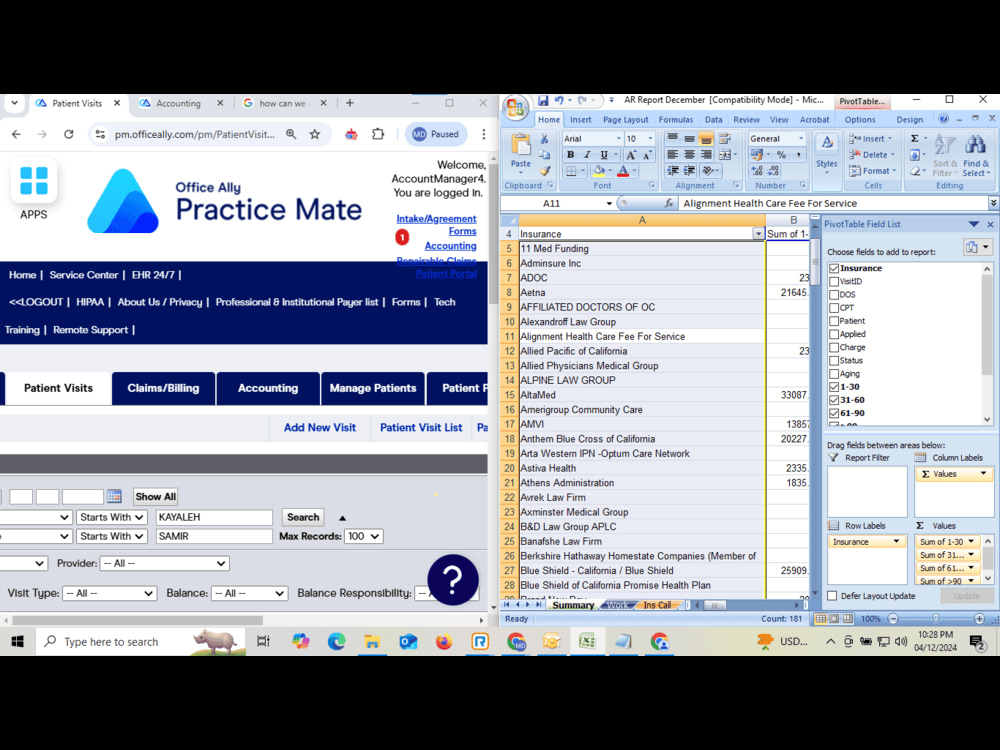1000x750 pixels.
Task: Cut the selection with the scissors icon
Action: point(544,138)
